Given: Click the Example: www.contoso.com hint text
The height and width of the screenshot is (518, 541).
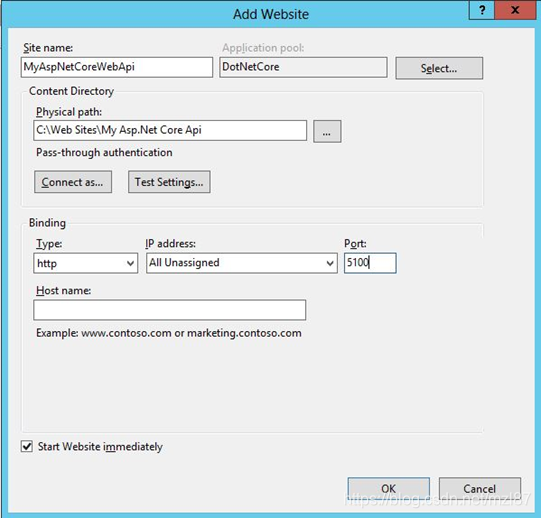Looking at the screenshot, I should [169, 333].
